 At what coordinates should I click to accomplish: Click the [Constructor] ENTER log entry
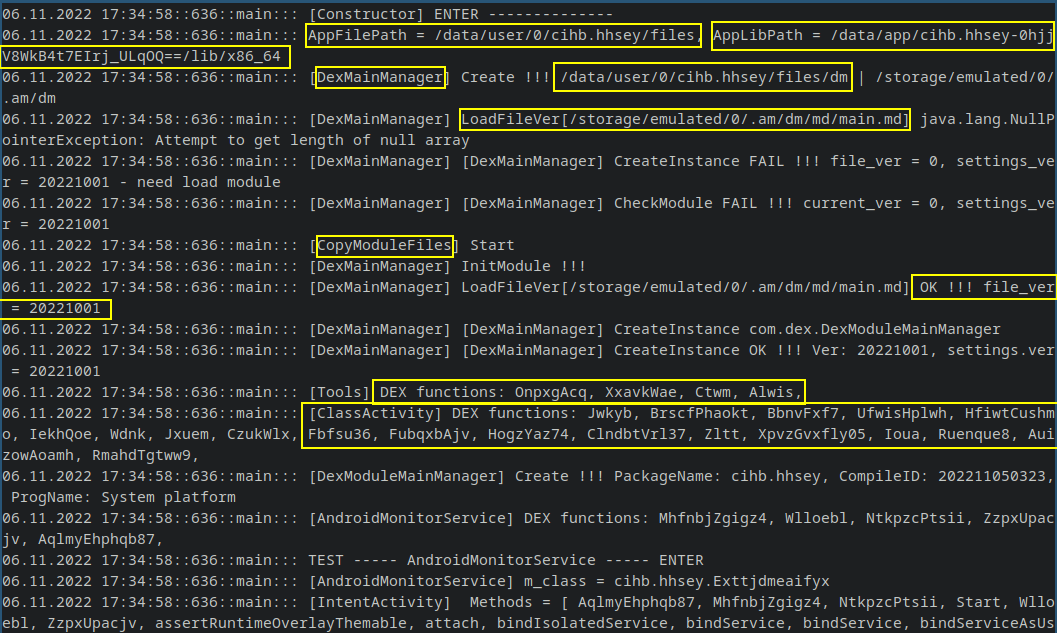coord(461,14)
